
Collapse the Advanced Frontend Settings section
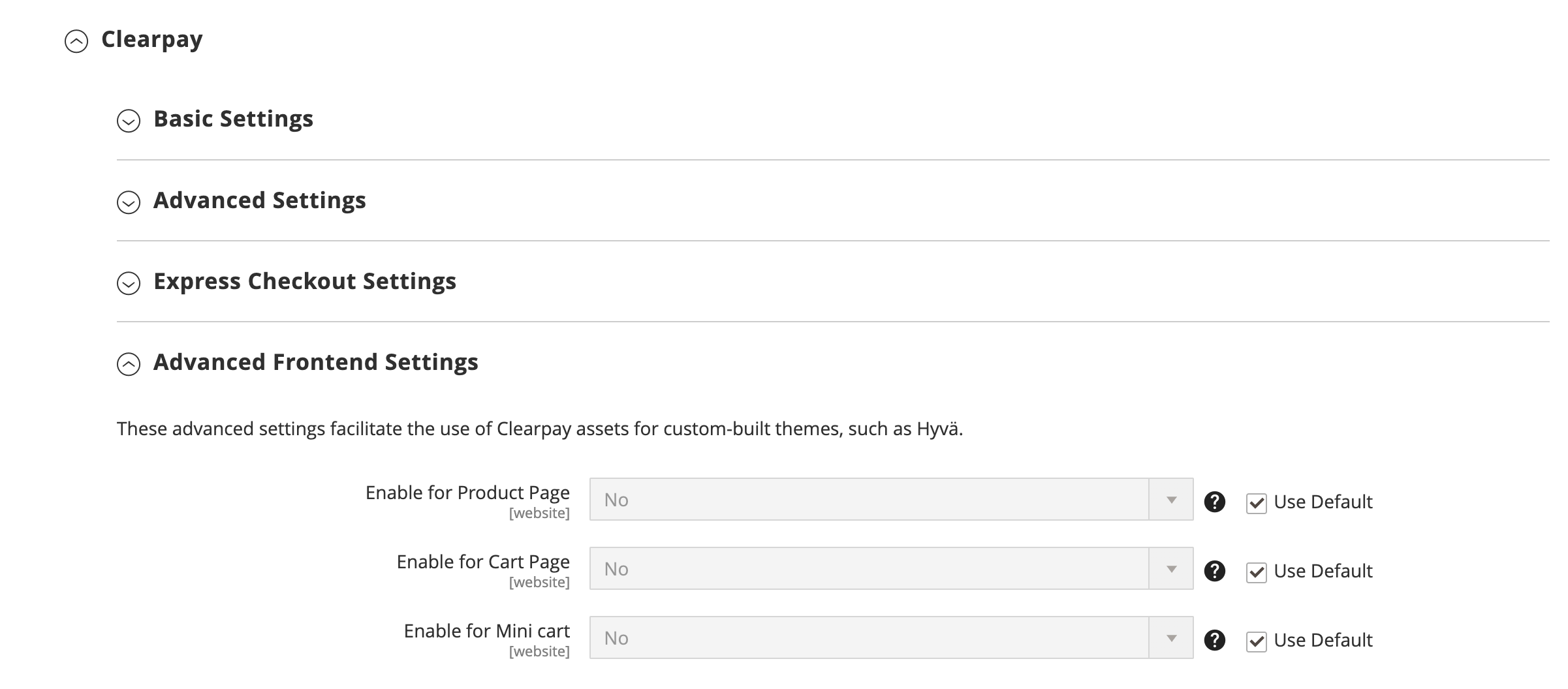coord(317,363)
